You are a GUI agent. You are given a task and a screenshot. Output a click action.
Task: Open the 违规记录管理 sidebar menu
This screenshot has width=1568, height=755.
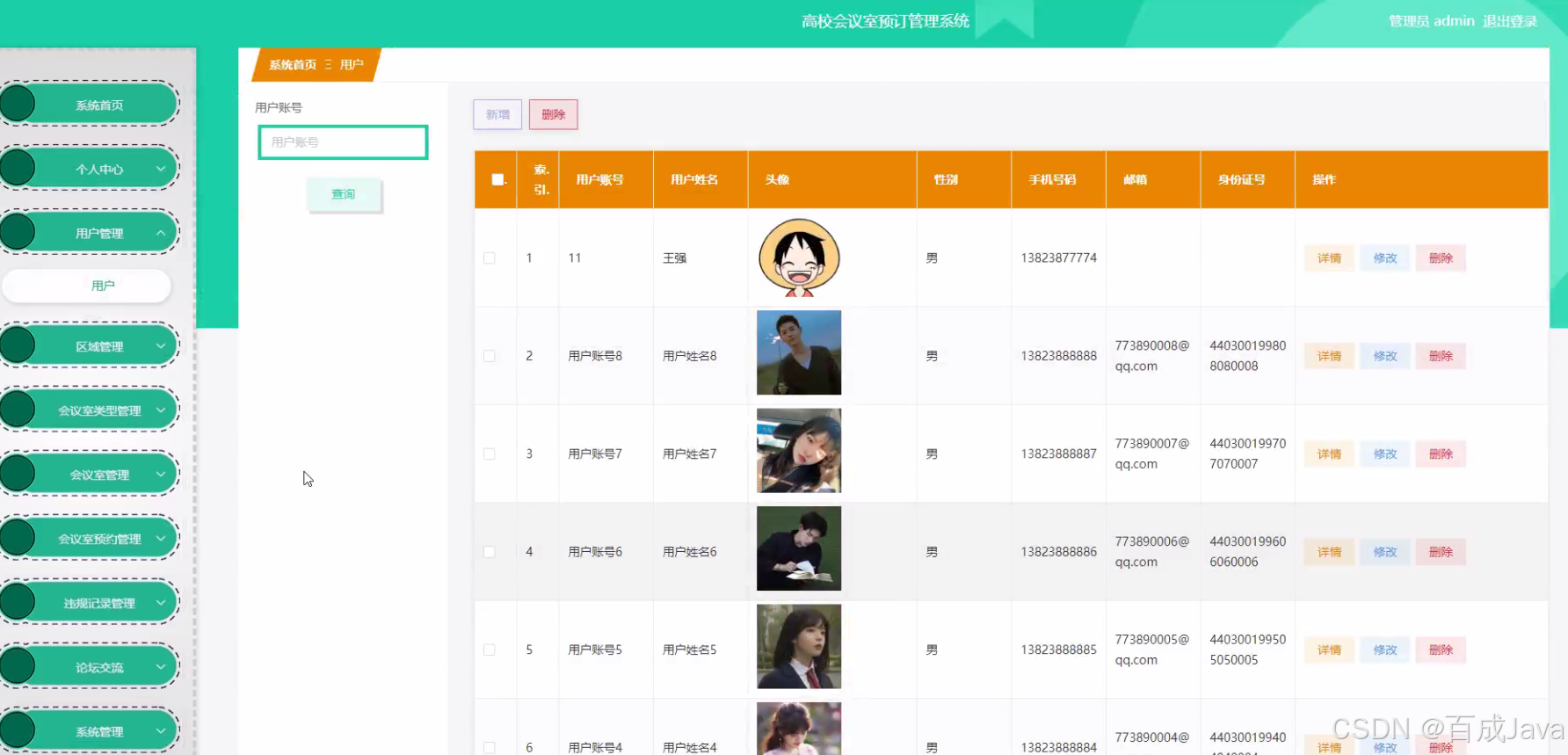90,603
